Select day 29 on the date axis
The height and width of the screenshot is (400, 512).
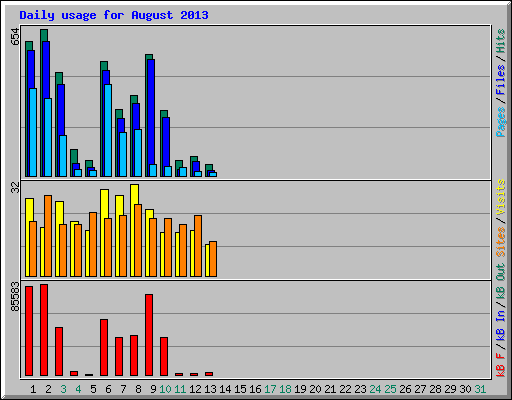[x=450, y=389]
